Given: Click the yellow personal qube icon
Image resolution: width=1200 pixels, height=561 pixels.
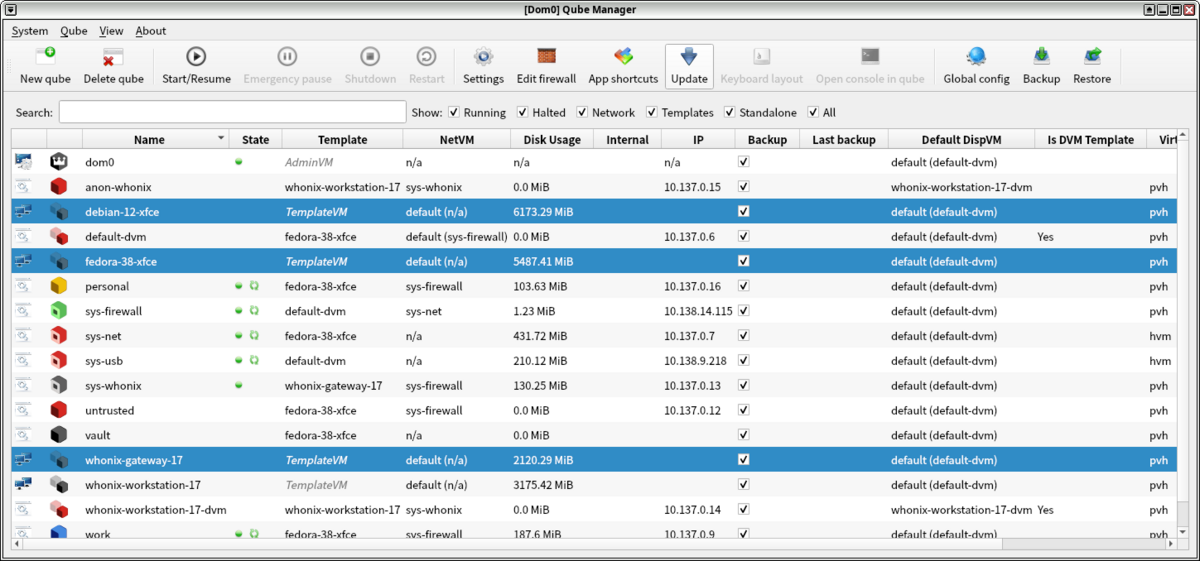Looking at the screenshot, I should pyautogui.click(x=59, y=286).
